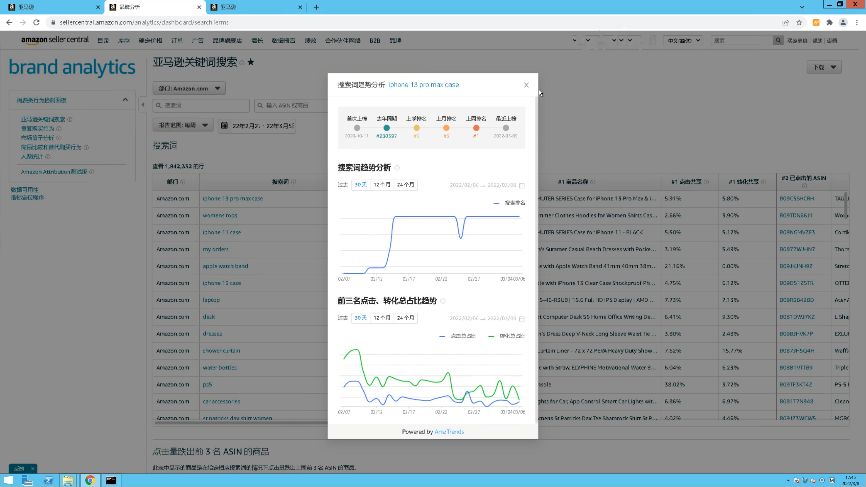Click the reload page button in Chrome
The width and height of the screenshot is (866, 487).
[36, 23]
